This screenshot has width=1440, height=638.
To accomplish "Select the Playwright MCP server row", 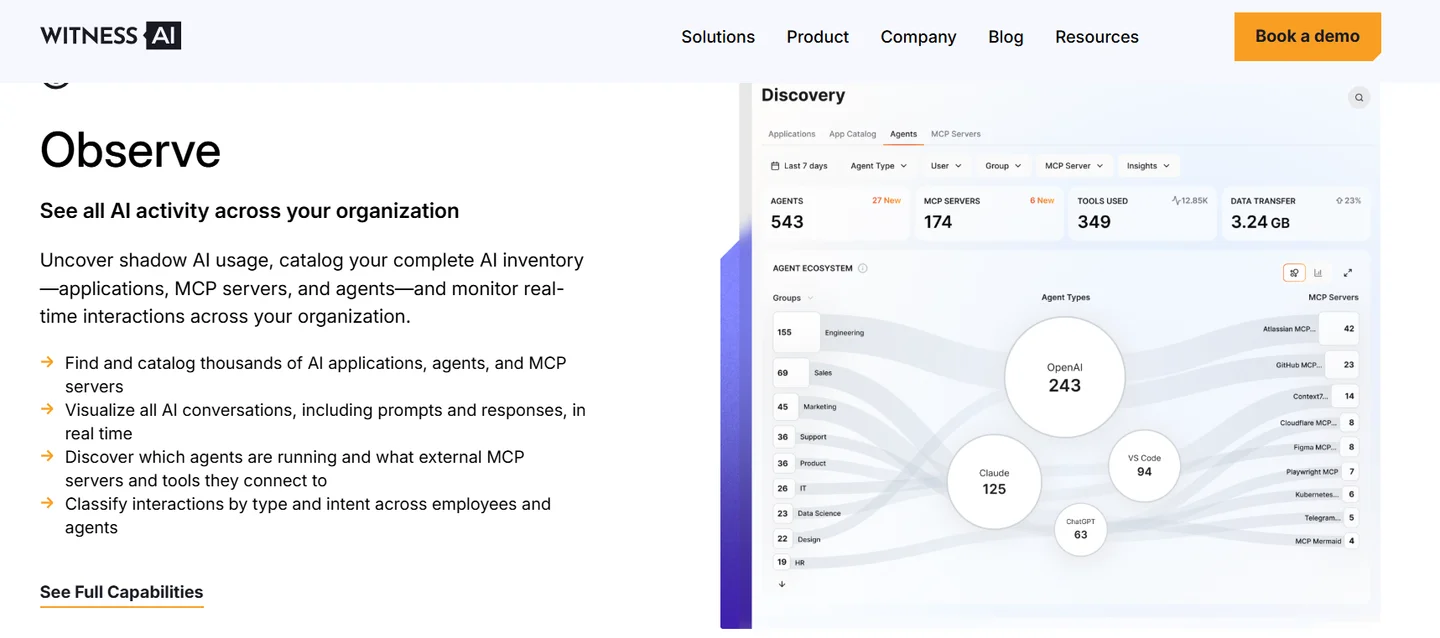I will coord(1322,471).
